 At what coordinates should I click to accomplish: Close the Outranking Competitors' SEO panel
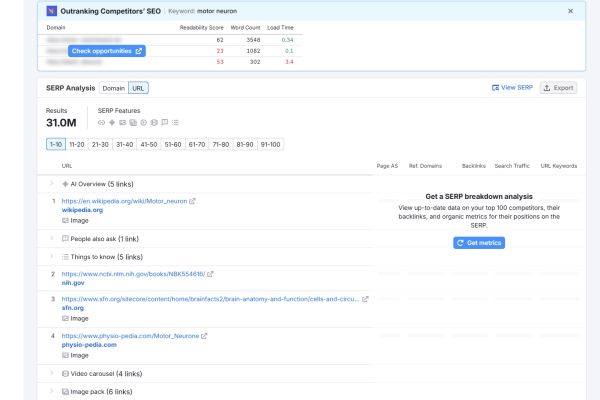pos(571,10)
